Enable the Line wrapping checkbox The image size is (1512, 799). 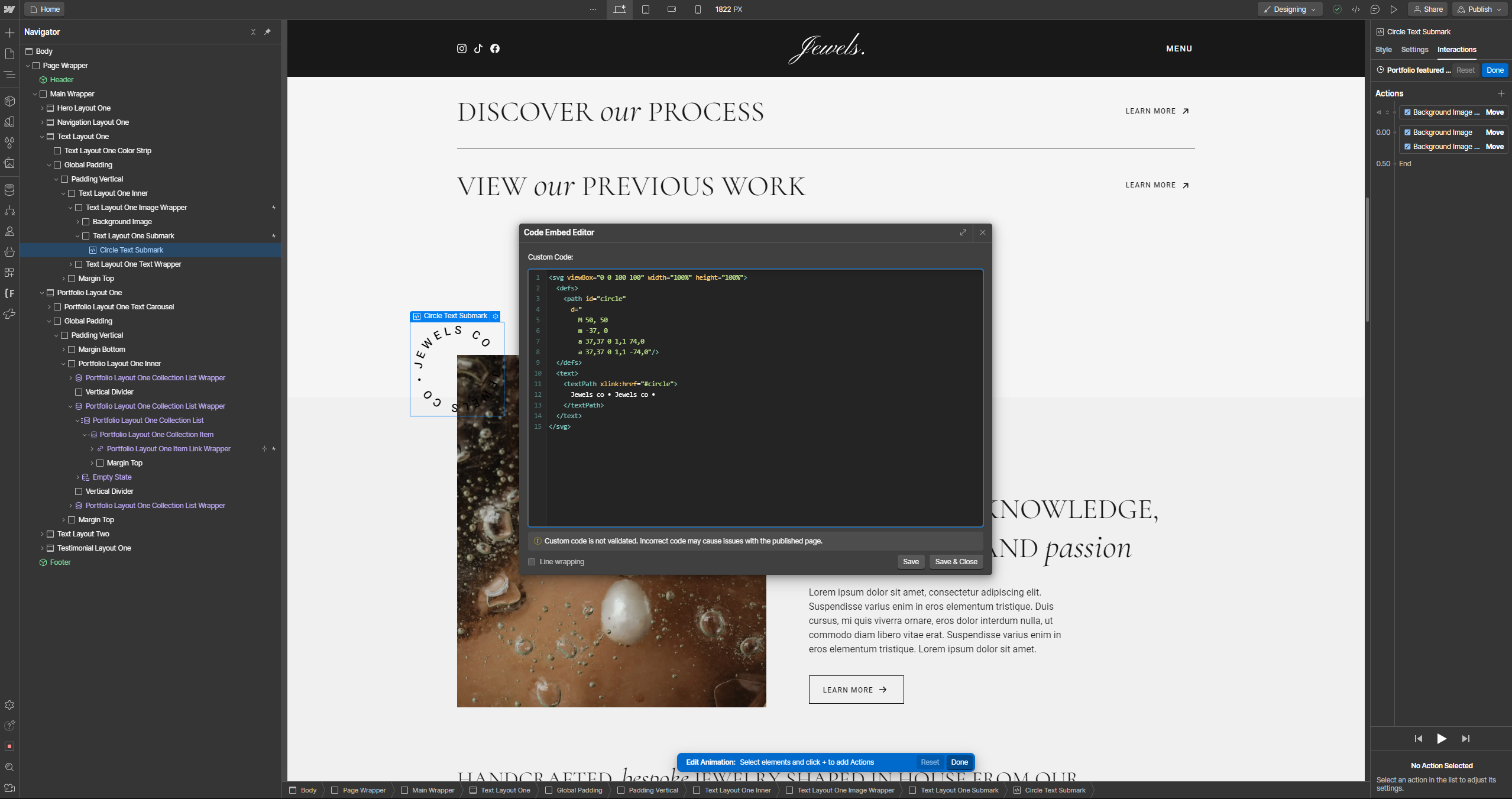coord(532,562)
